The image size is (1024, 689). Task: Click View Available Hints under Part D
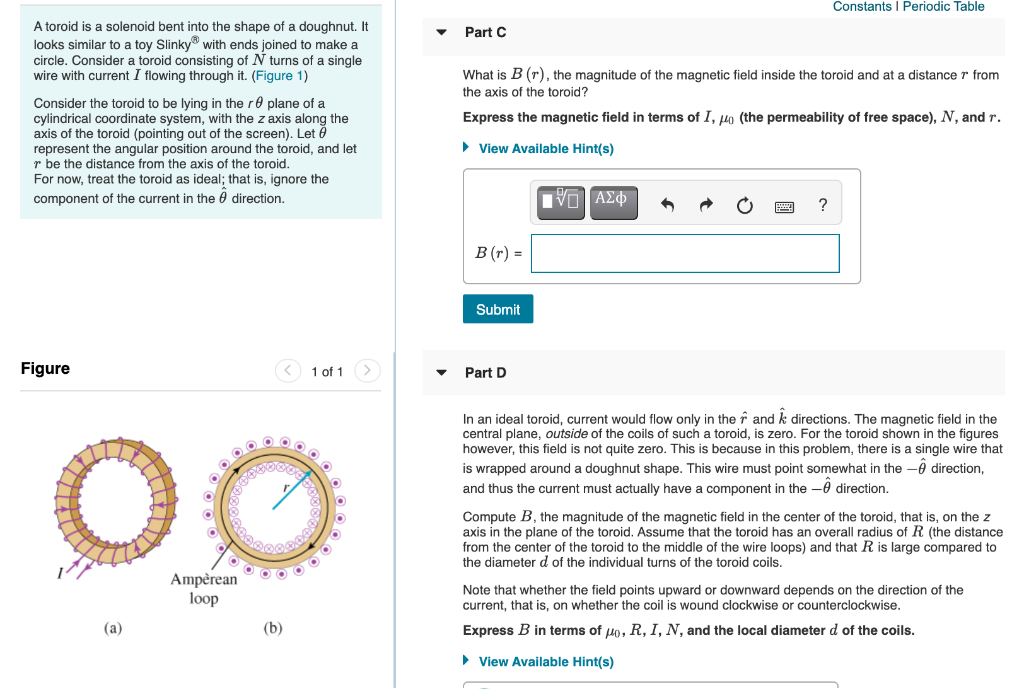[x=545, y=661]
